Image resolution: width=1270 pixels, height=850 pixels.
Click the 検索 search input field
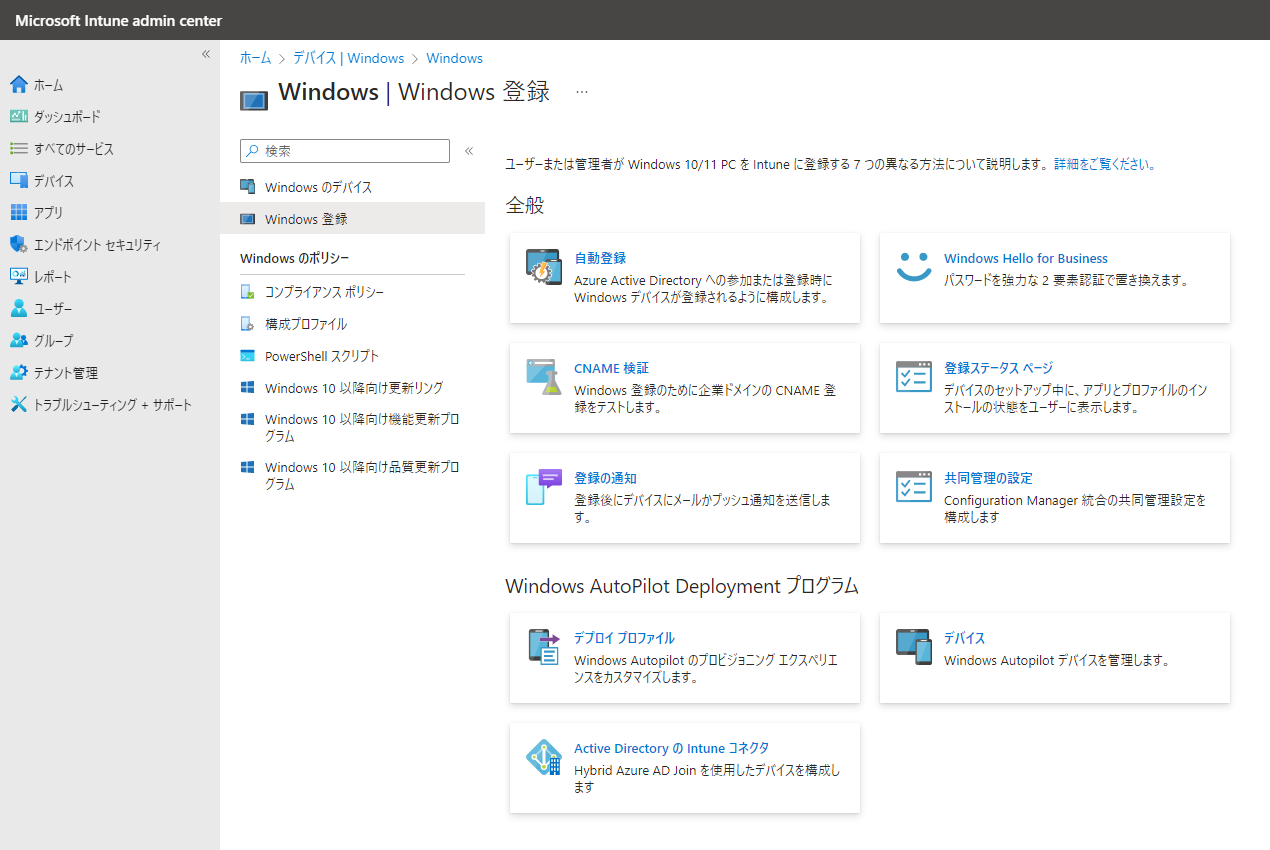[345, 151]
